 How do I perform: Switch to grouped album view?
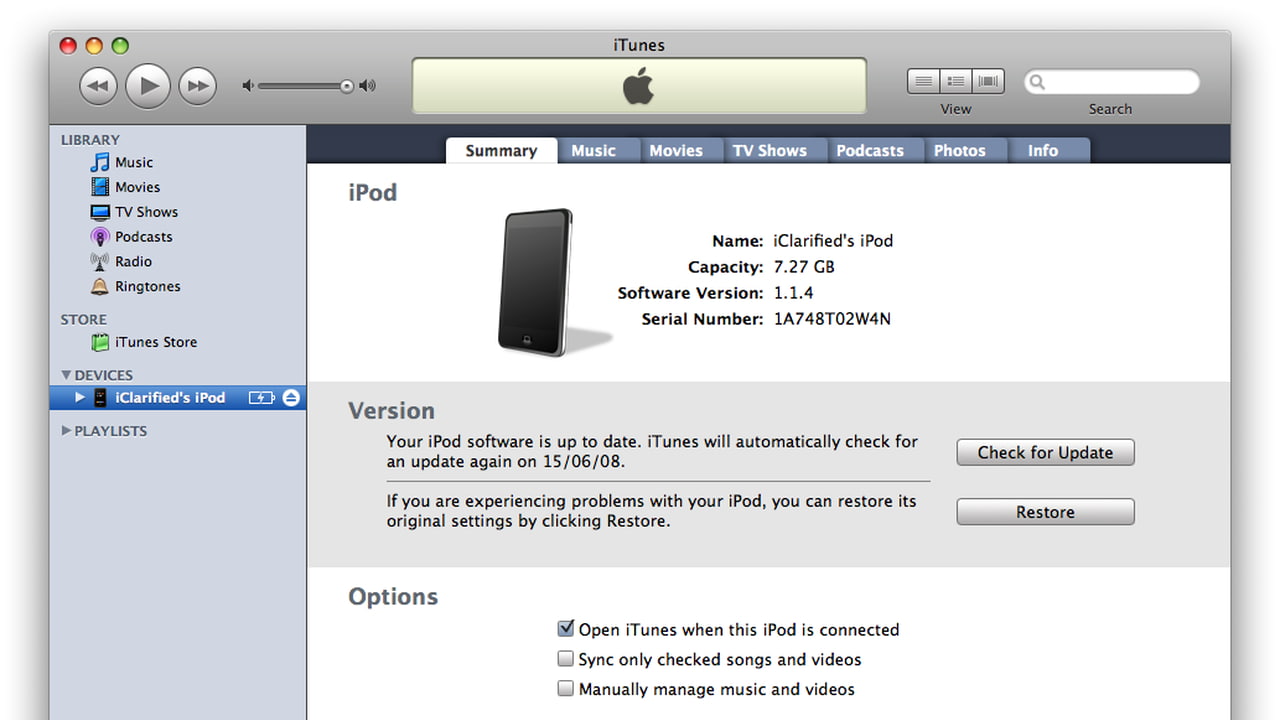coord(955,81)
